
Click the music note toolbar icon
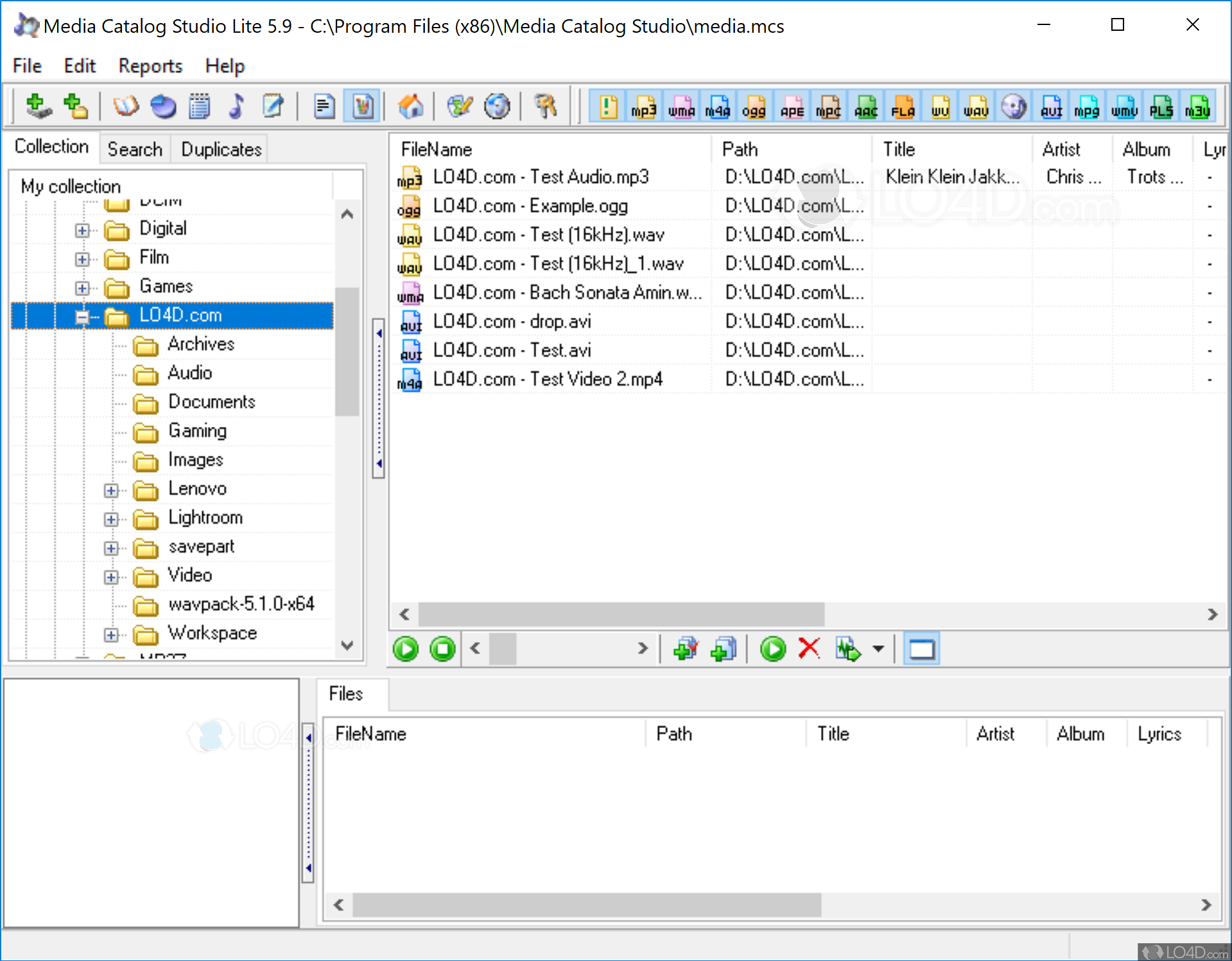(236, 106)
